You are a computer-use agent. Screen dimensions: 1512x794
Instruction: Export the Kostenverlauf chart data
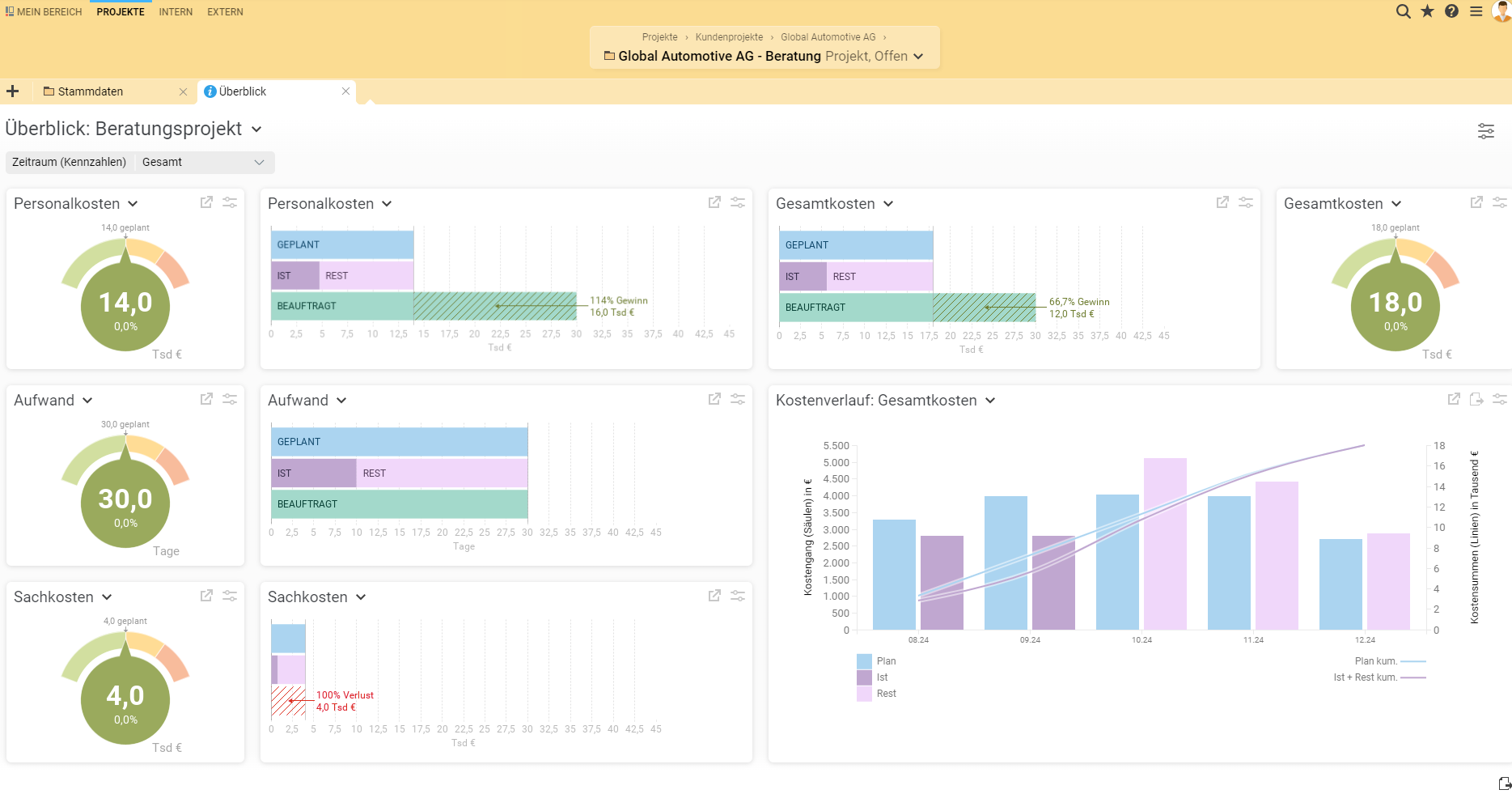(1477, 399)
